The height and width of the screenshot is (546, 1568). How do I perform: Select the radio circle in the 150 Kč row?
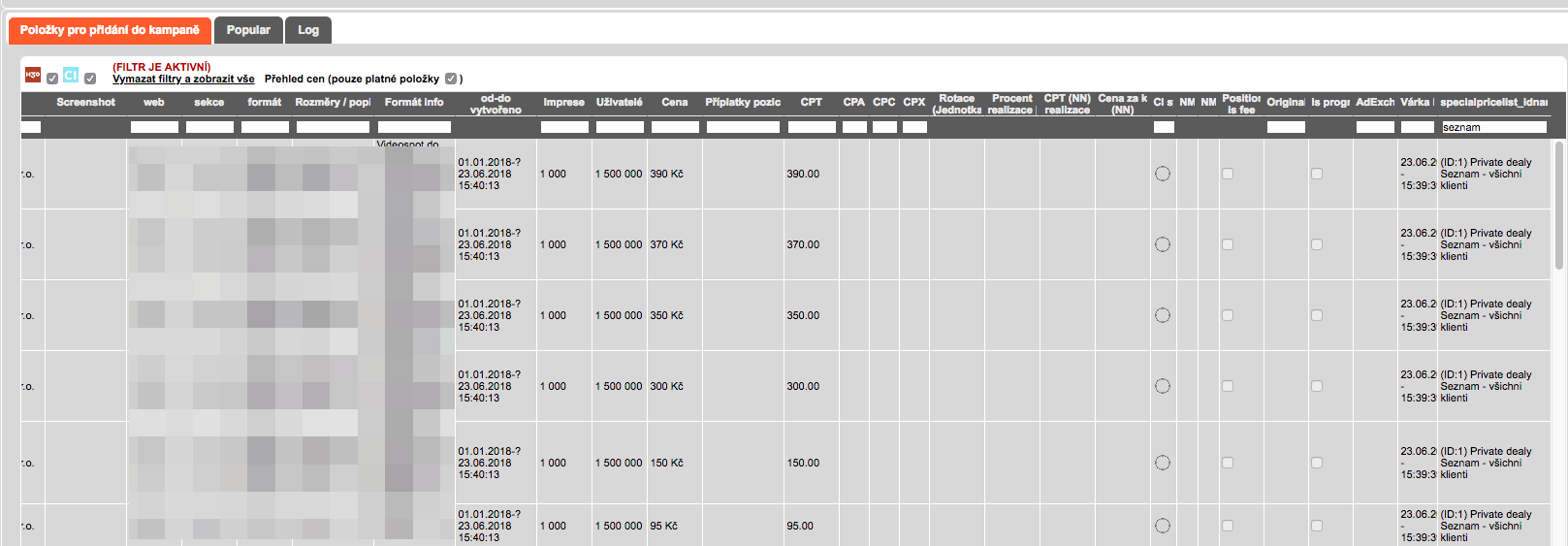click(1163, 463)
